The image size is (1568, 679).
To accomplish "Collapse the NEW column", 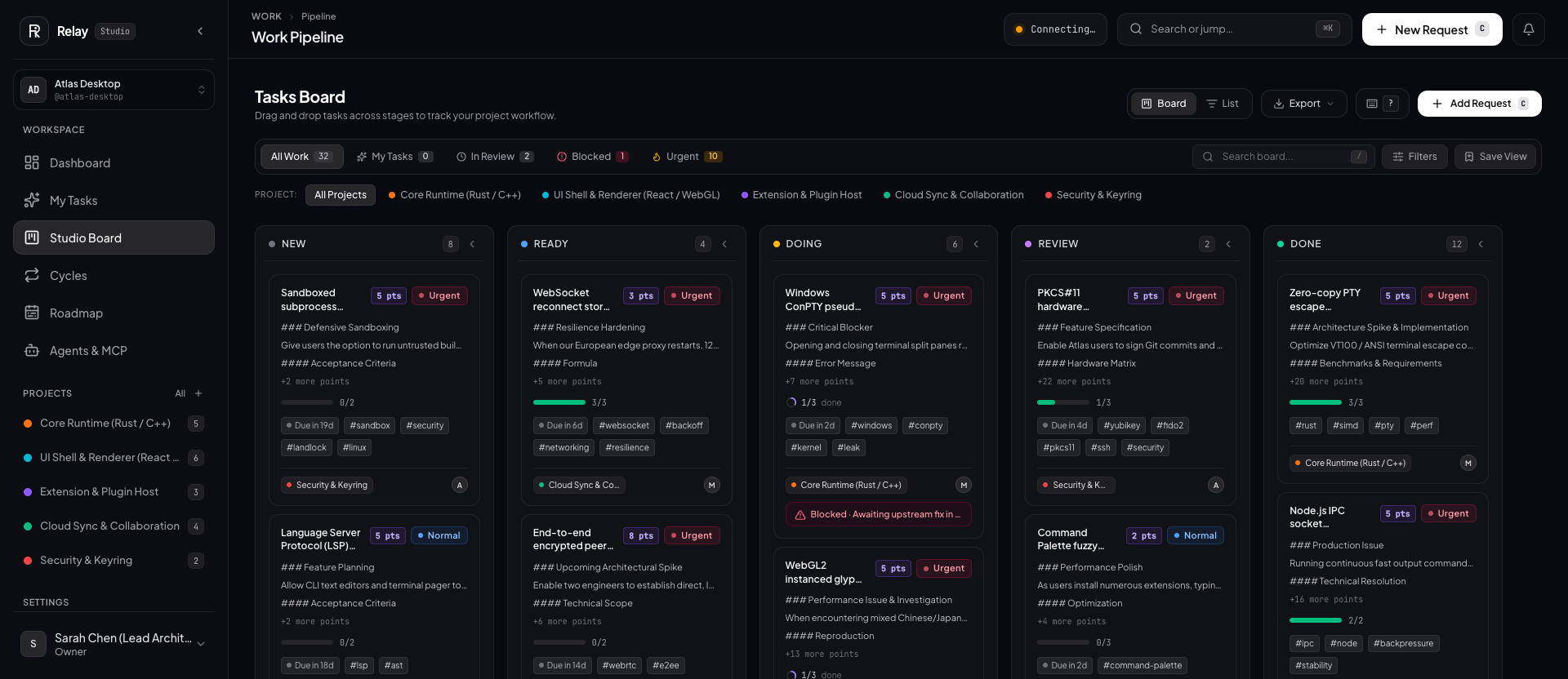I will pos(472,244).
